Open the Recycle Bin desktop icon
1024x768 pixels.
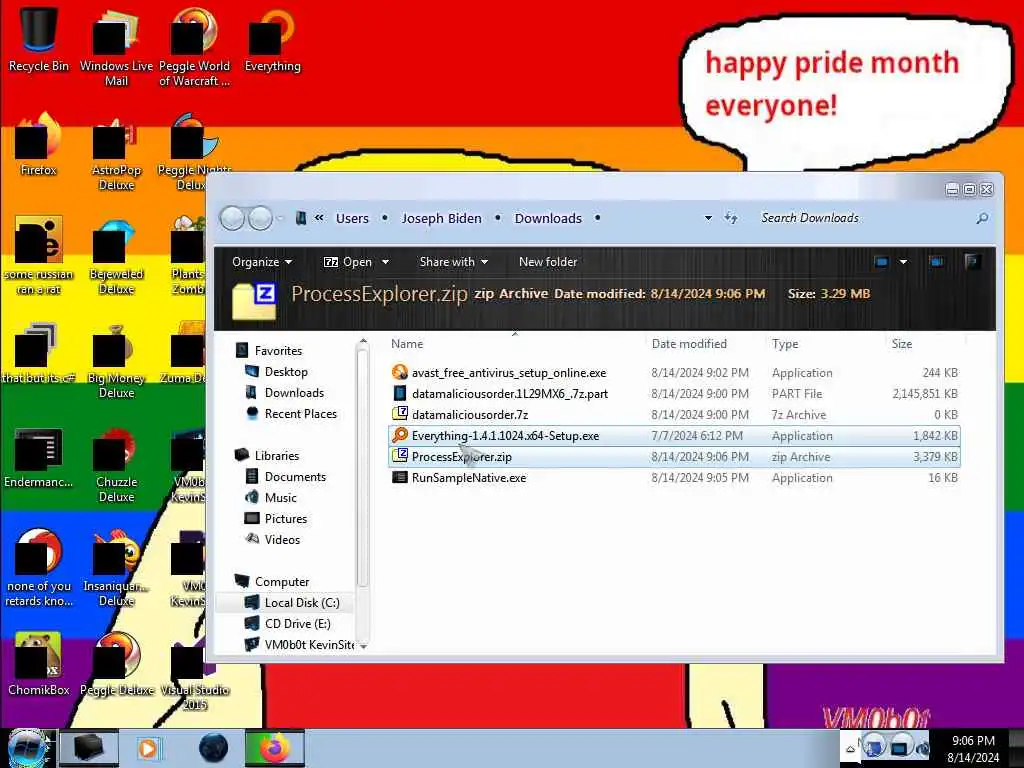39,40
